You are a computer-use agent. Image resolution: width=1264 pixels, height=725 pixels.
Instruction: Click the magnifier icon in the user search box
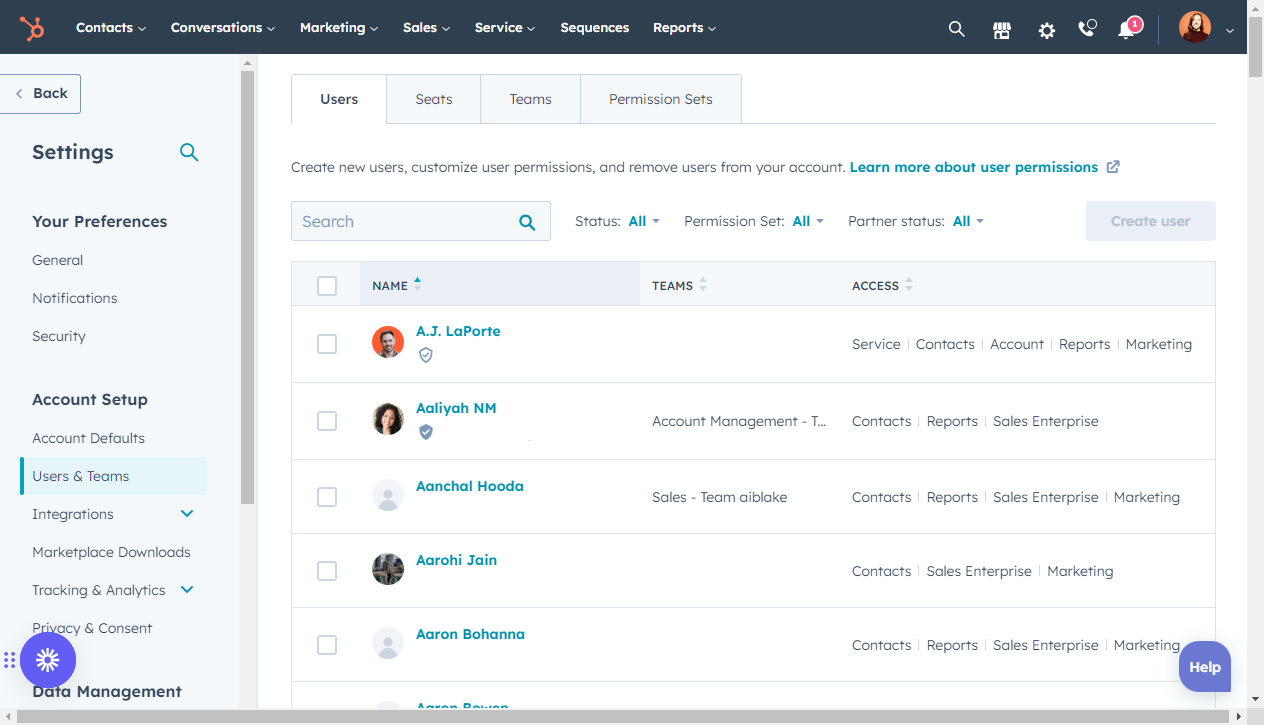[527, 222]
